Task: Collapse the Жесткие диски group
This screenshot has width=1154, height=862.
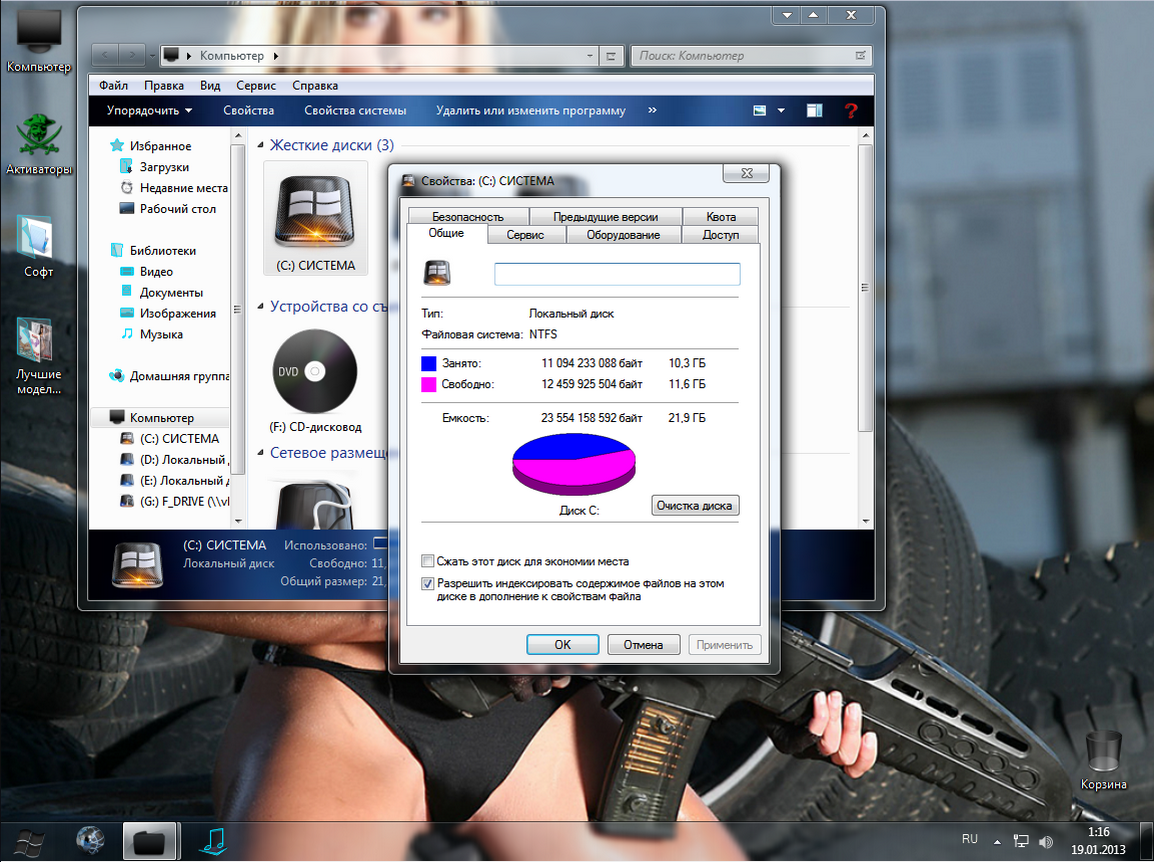Action: [261, 146]
